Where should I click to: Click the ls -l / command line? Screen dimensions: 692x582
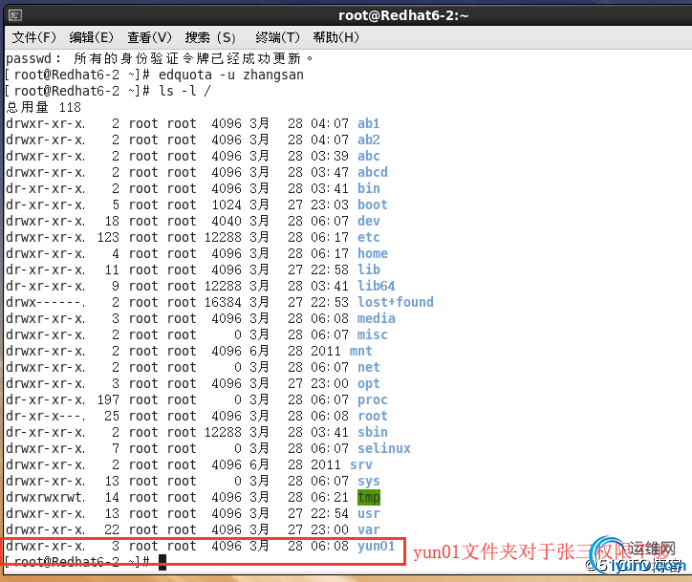tap(108, 91)
